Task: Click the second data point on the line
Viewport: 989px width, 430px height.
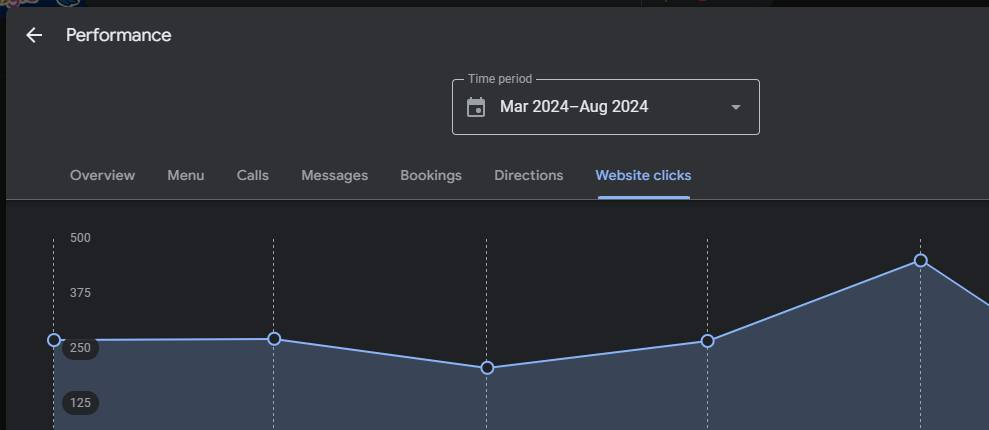Action: pyautogui.click(x=274, y=339)
